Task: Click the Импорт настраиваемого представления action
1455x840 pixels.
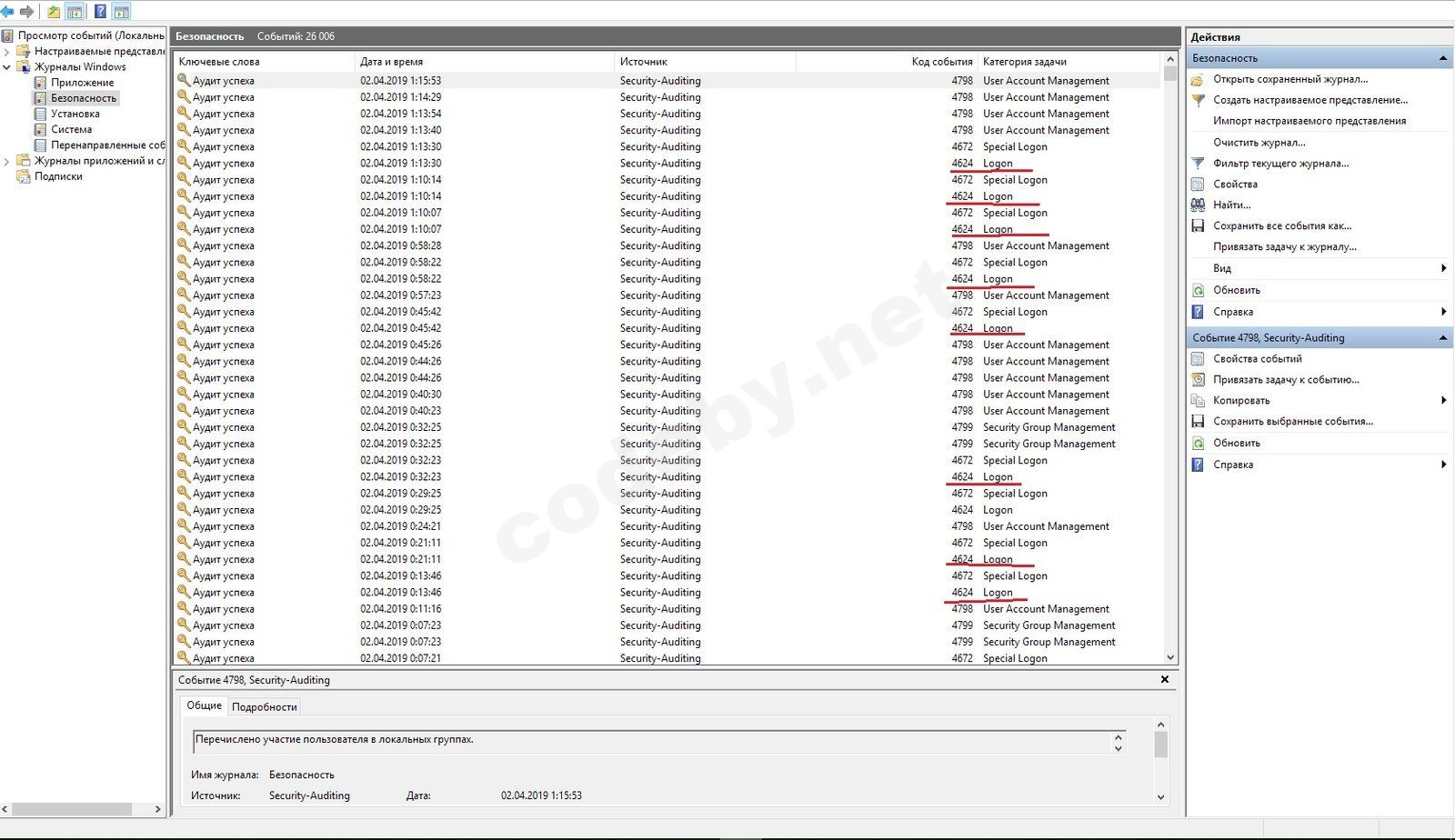Action: (x=1309, y=121)
